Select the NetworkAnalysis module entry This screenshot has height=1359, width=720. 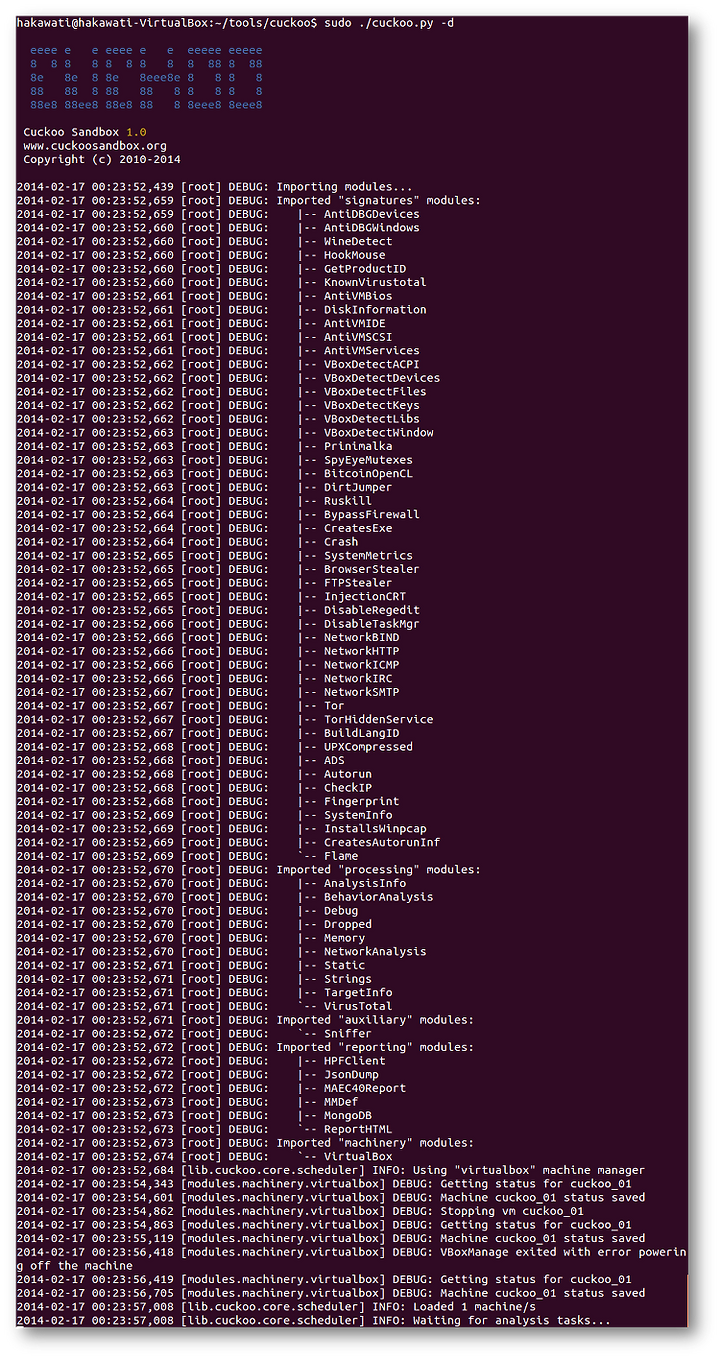375,952
